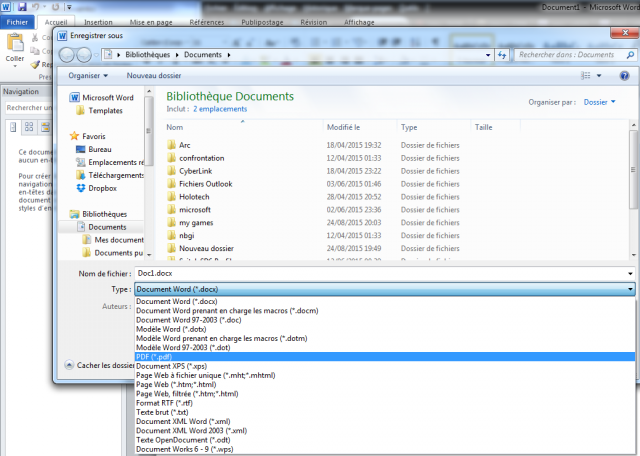Select Documents library in sidebar
The width and height of the screenshot is (640, 456).
coord(102,227)
